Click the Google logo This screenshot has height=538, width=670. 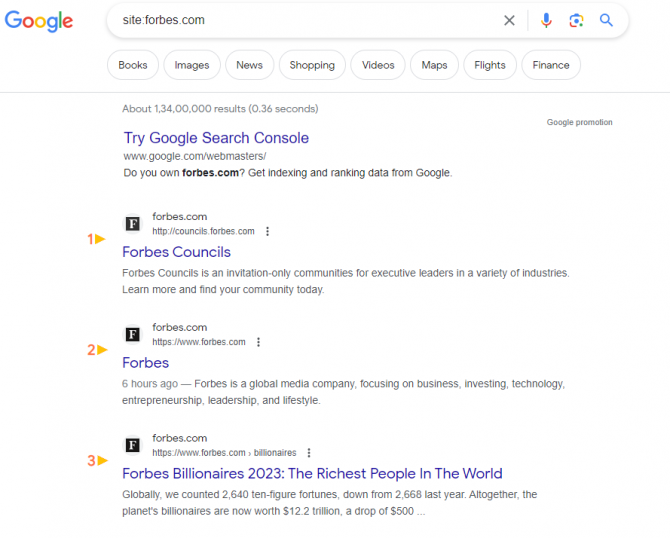point(39,21)
